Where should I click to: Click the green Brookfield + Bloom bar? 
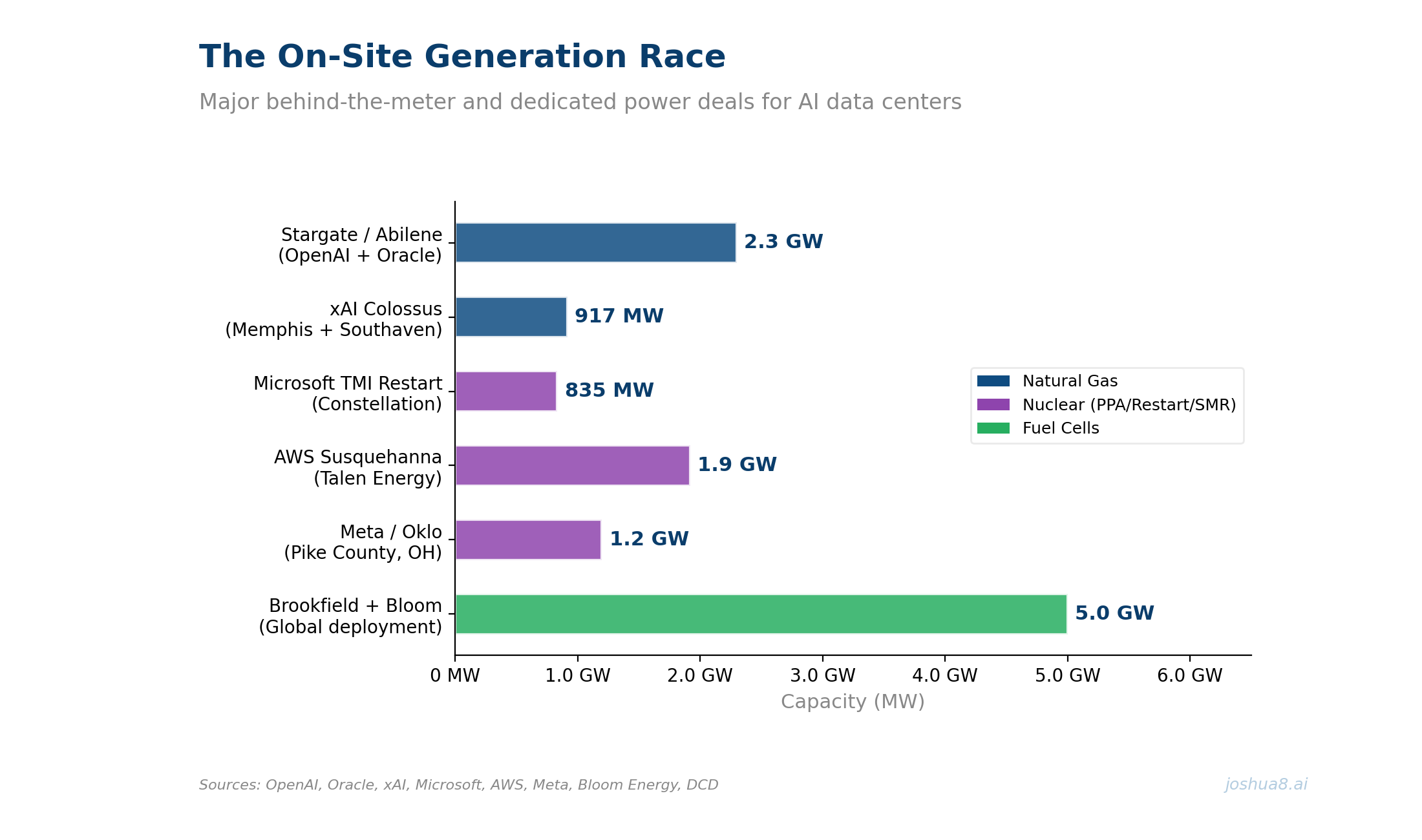click(761, 614)
